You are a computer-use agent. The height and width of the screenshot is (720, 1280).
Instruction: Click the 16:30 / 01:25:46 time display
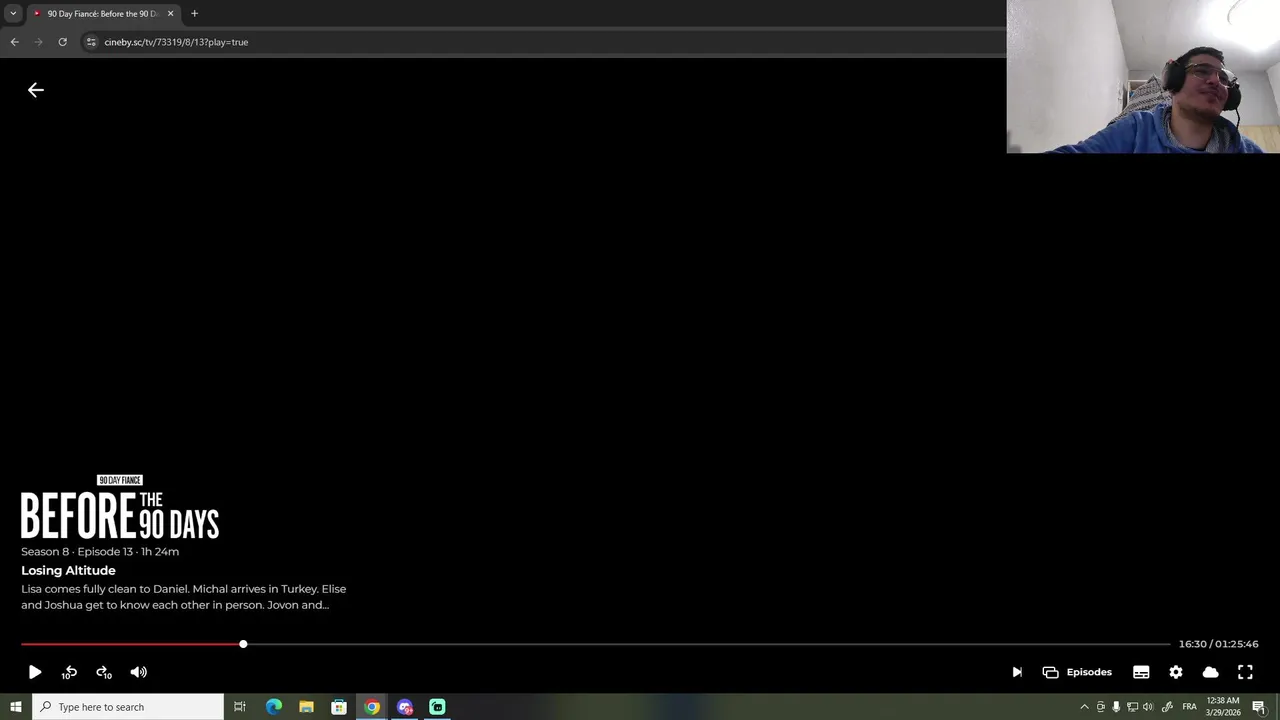coord(1218,644)
